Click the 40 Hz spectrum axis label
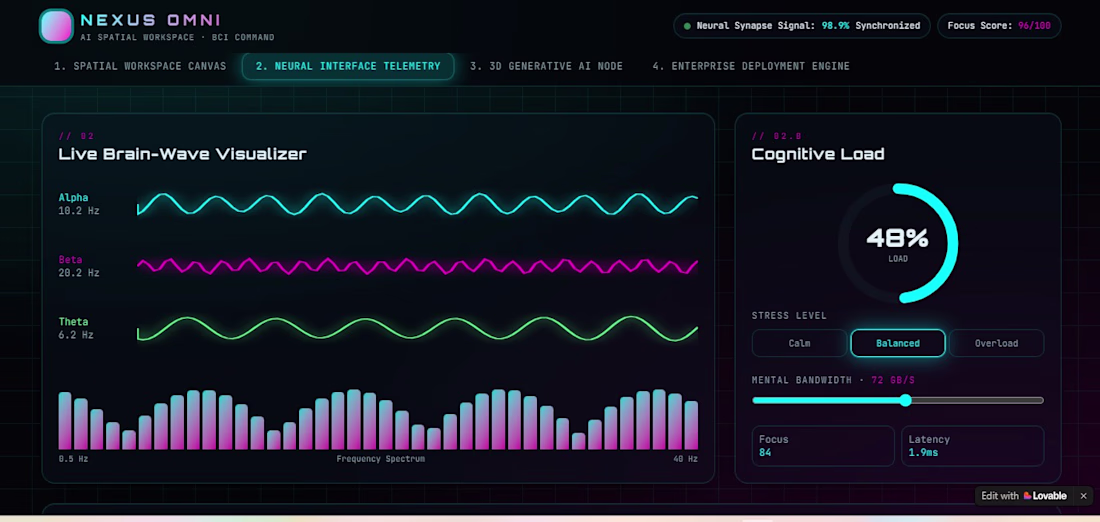 tap(684, 459)
